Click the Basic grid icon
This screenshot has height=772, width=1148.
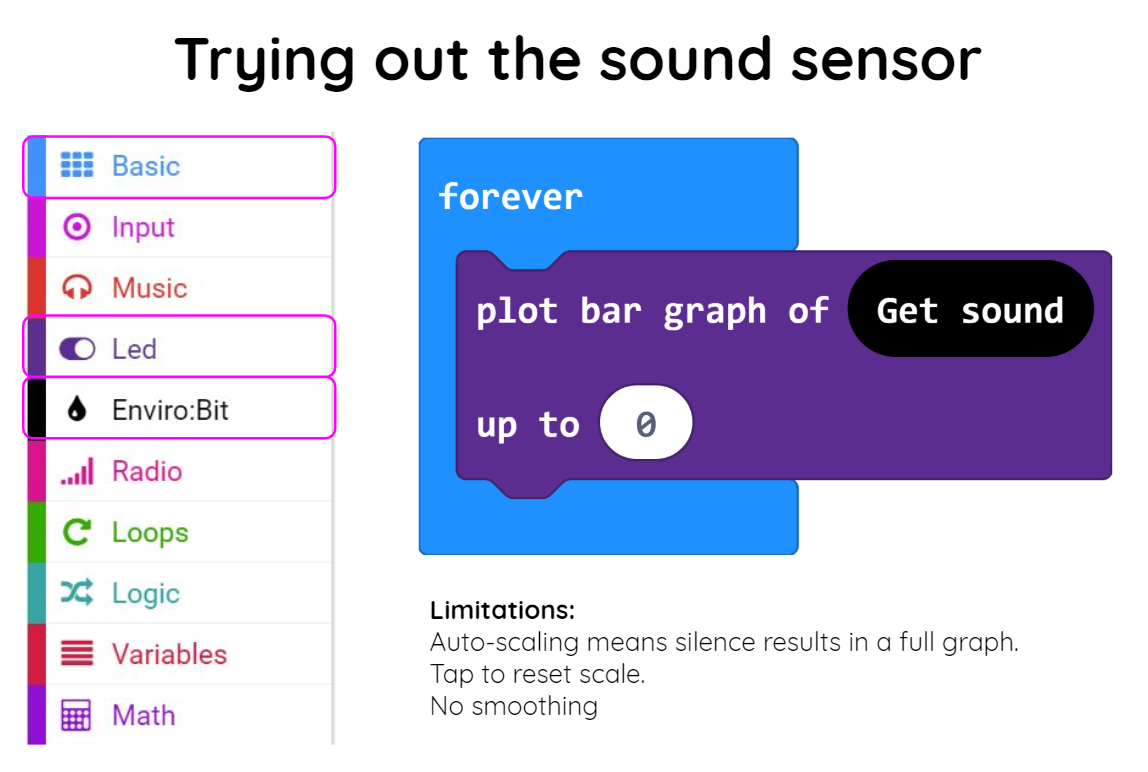(77, 166)
